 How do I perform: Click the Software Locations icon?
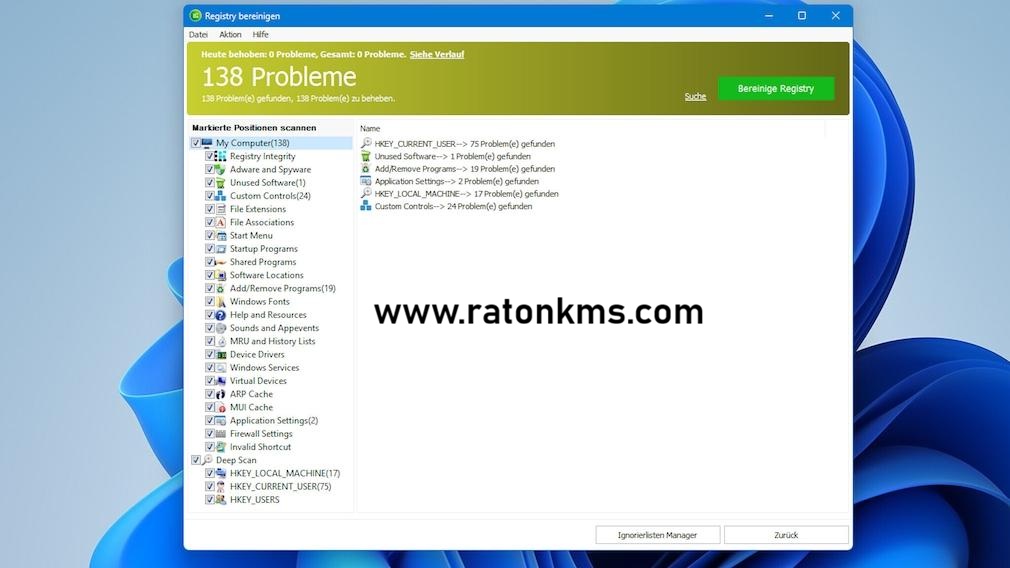[220, 275]
